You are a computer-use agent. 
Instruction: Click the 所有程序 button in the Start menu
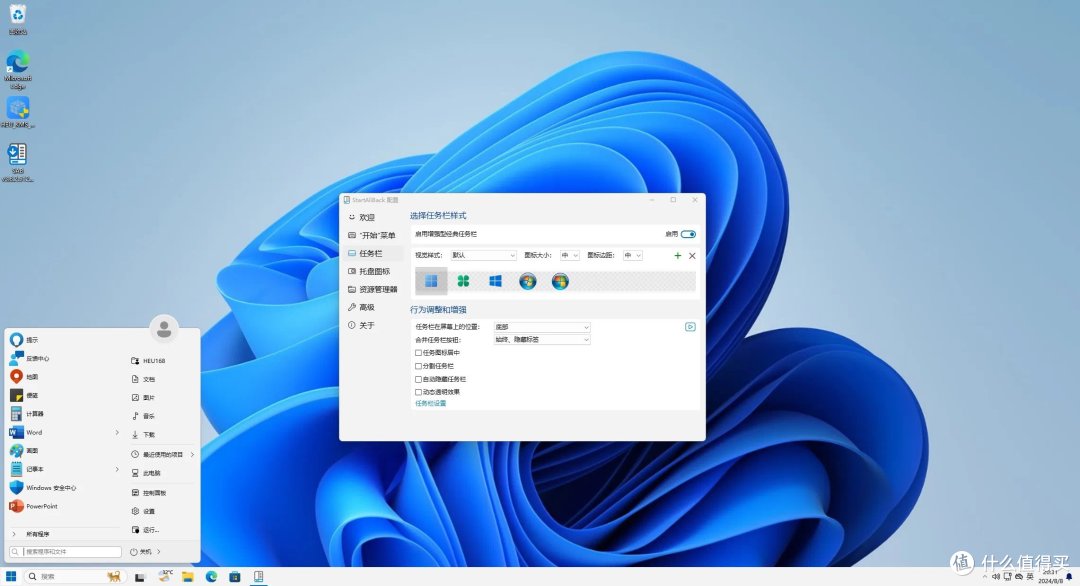[37, 533]
